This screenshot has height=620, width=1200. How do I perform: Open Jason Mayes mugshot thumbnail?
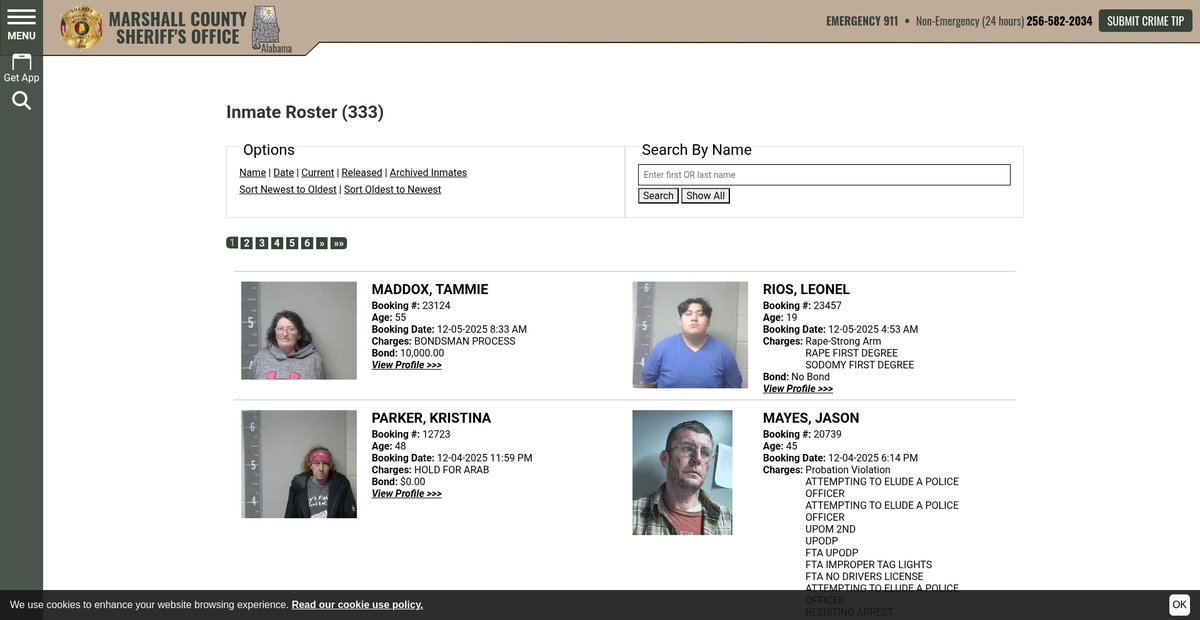pos(682,472)
